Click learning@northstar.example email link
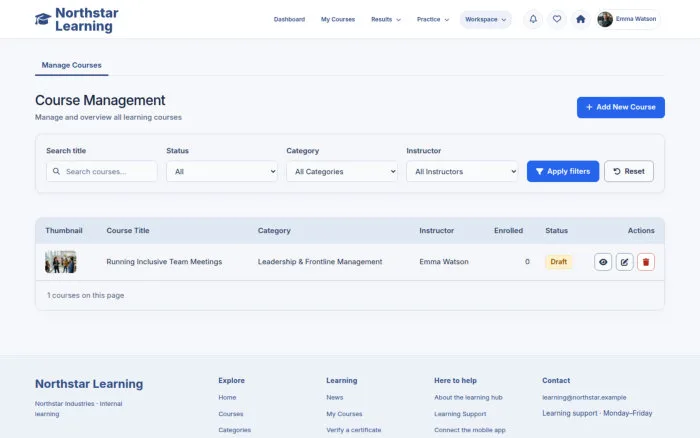The width and height of the screenshot is (700, 438). point(584,397)
